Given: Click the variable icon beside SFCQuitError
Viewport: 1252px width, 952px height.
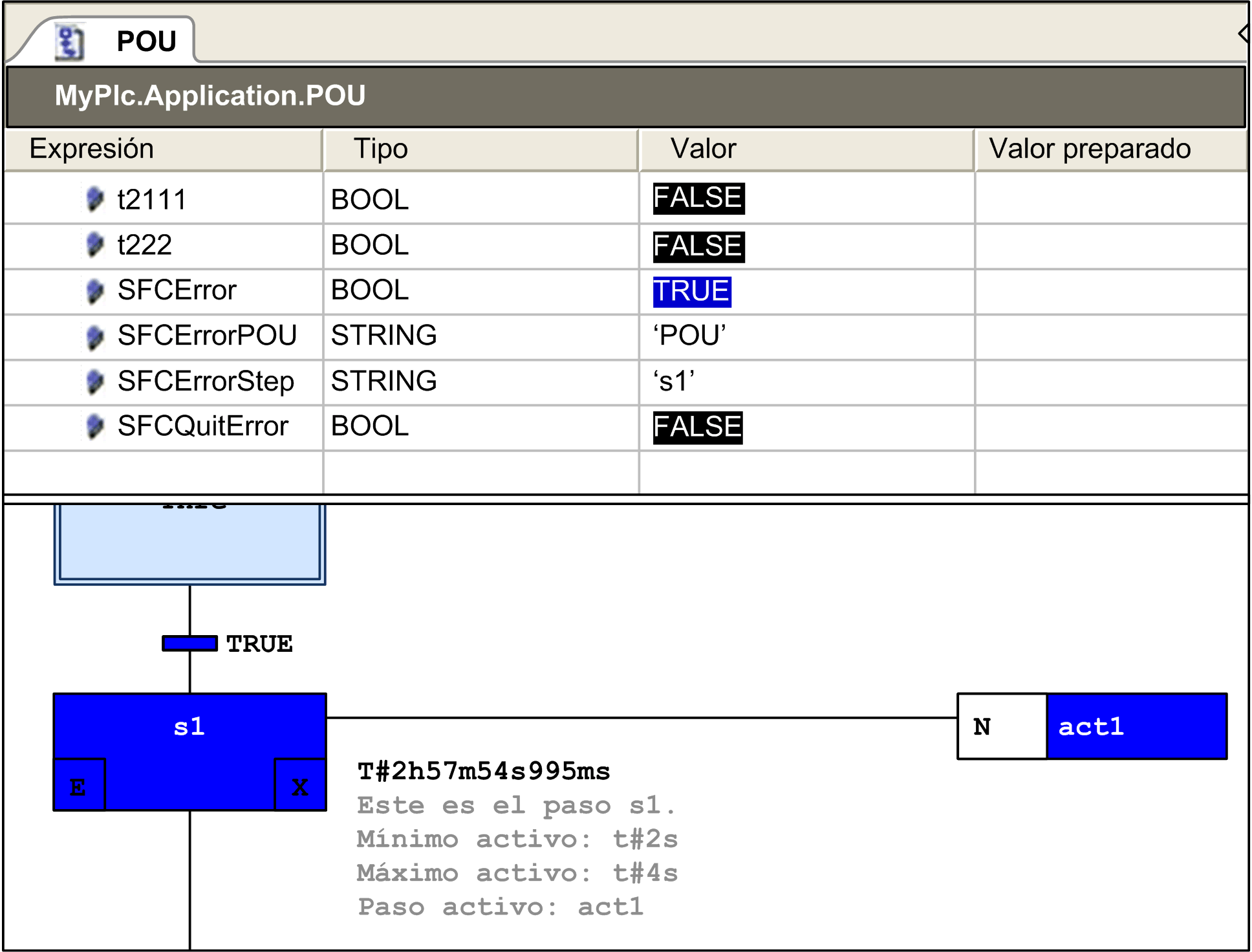Looking at the screenshot, I should pyautogui.click(x=95, y=426).
